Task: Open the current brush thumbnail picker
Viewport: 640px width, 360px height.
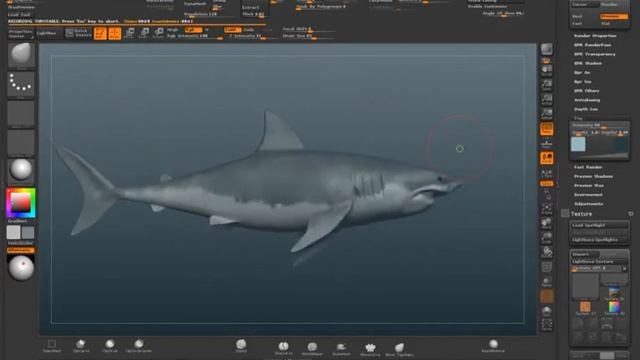Action: pyautogui.click(x=21, y=55)
